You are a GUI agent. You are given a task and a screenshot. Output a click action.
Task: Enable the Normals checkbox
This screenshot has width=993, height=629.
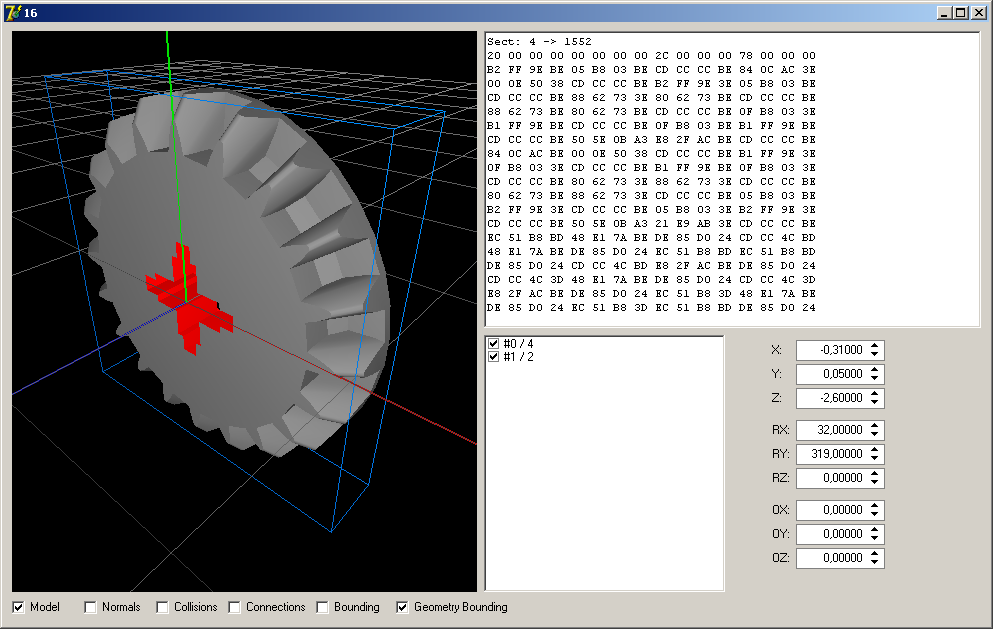[x=91, y=607]
